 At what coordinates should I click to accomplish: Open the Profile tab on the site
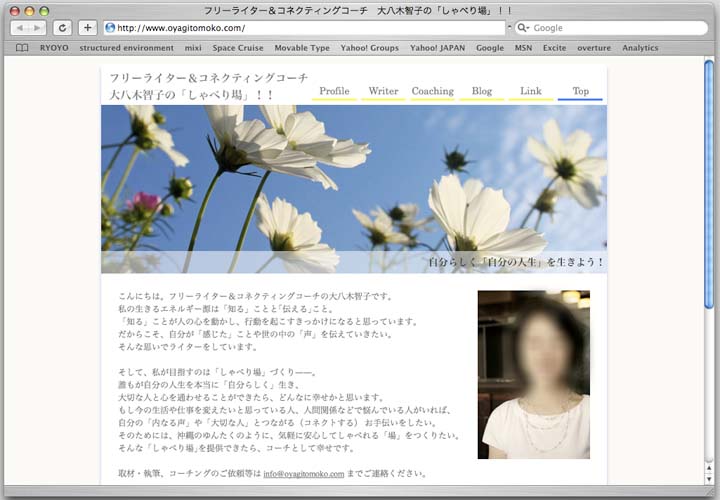click(x=334, y=91)
